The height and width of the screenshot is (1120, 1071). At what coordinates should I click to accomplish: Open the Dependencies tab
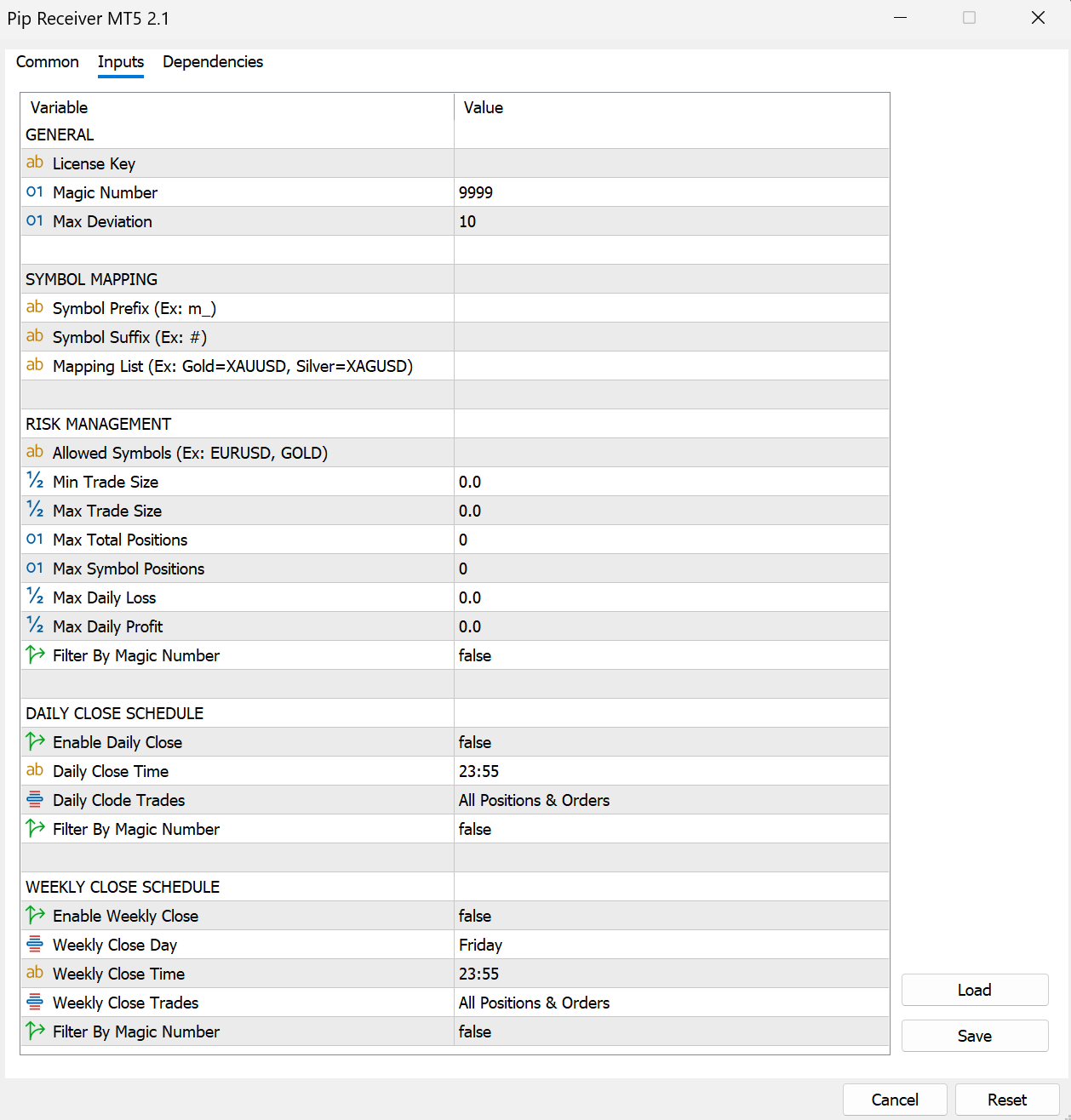click(x=213, y=62)
